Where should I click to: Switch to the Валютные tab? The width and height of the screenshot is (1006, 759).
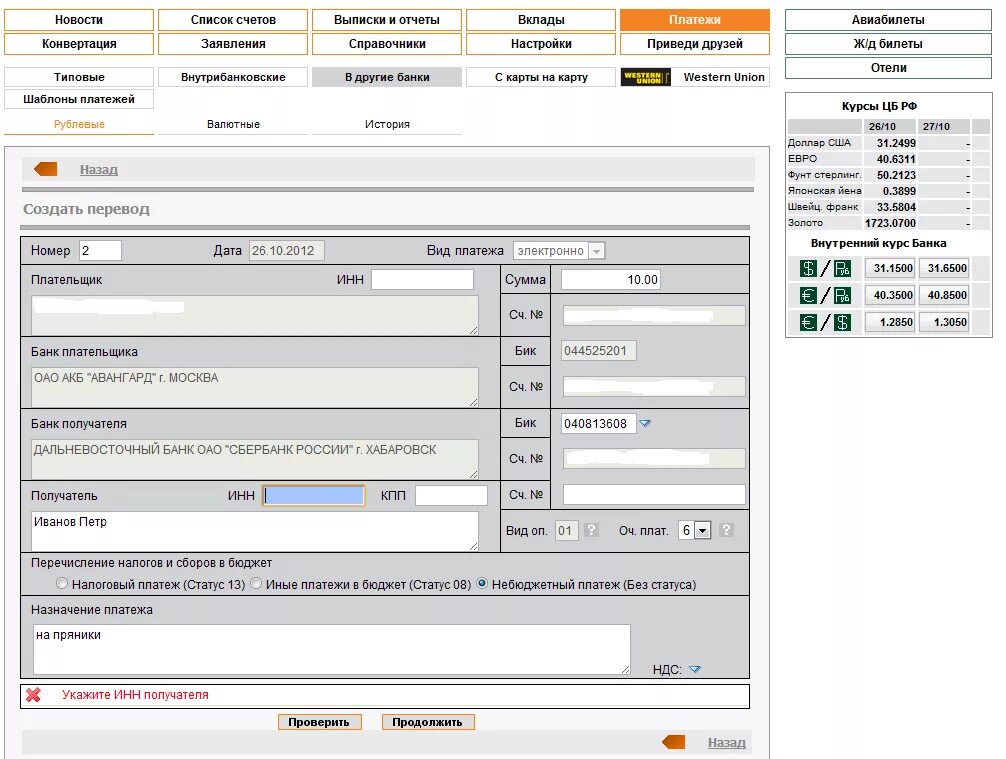233,124
